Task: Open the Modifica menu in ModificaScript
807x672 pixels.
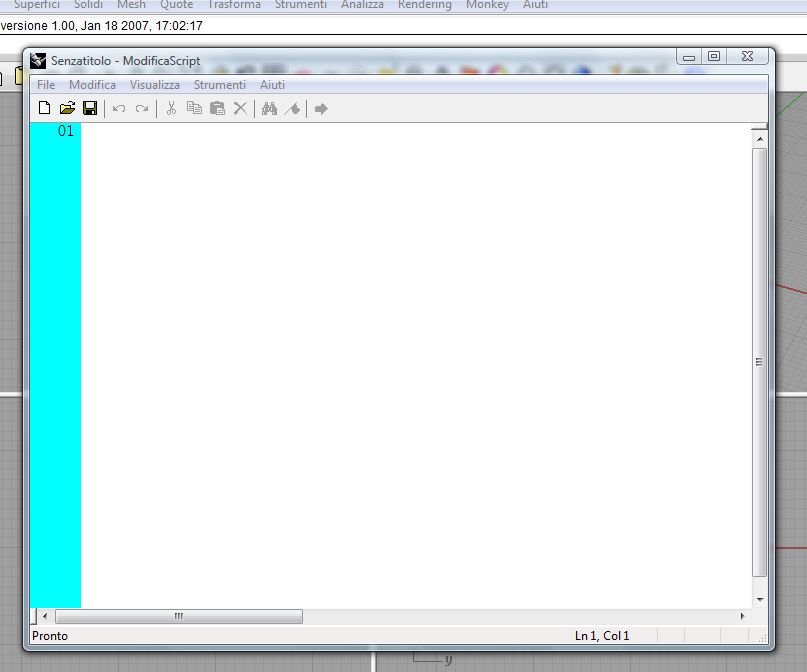Action: 92,85
